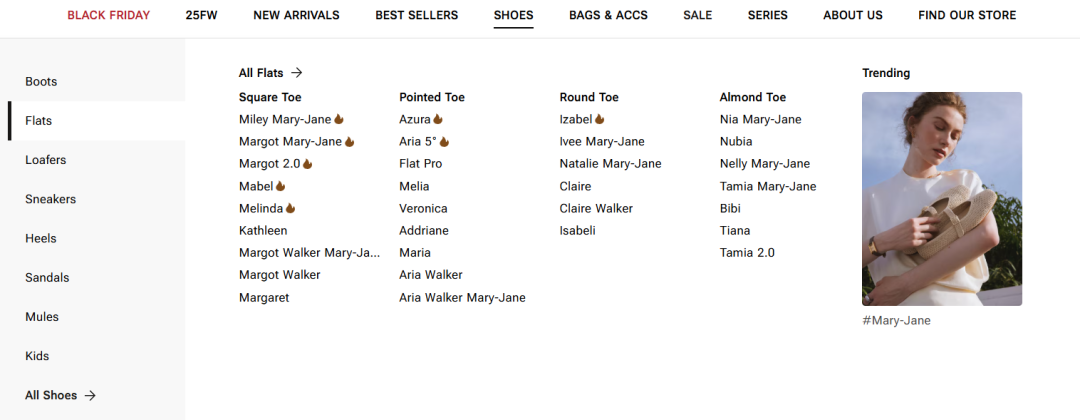Click the #Mary-Jane hashtag caption

click(896, 321)
